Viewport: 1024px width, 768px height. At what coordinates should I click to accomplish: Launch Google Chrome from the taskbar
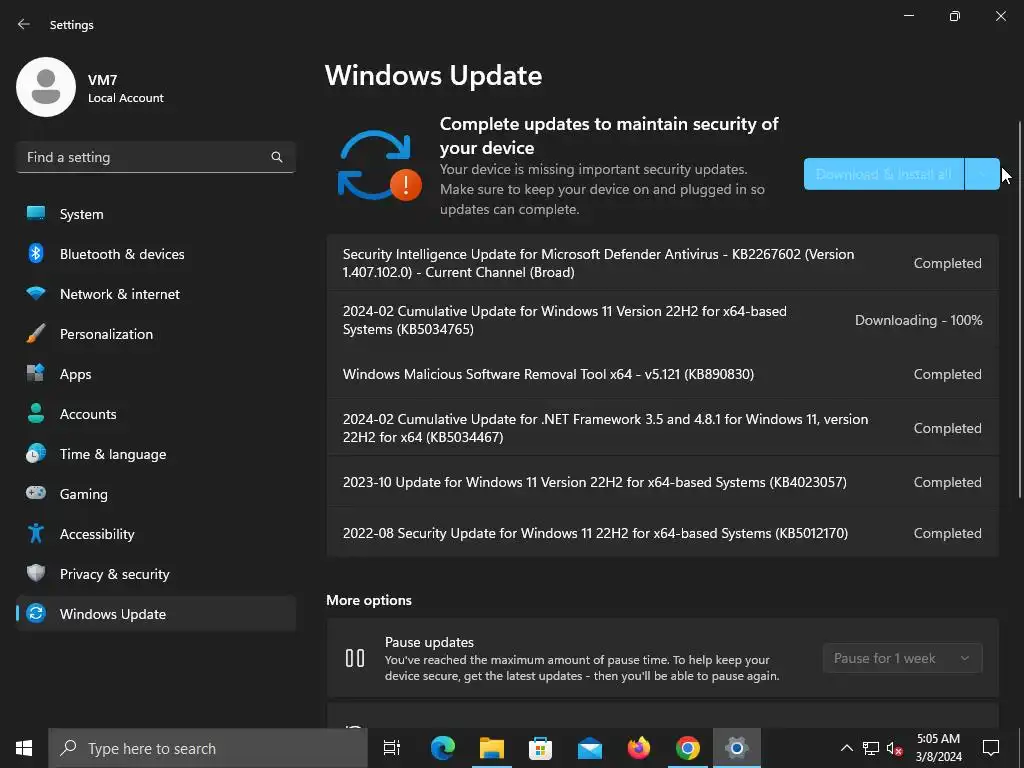pyautogui.click(x=688, y=748)
